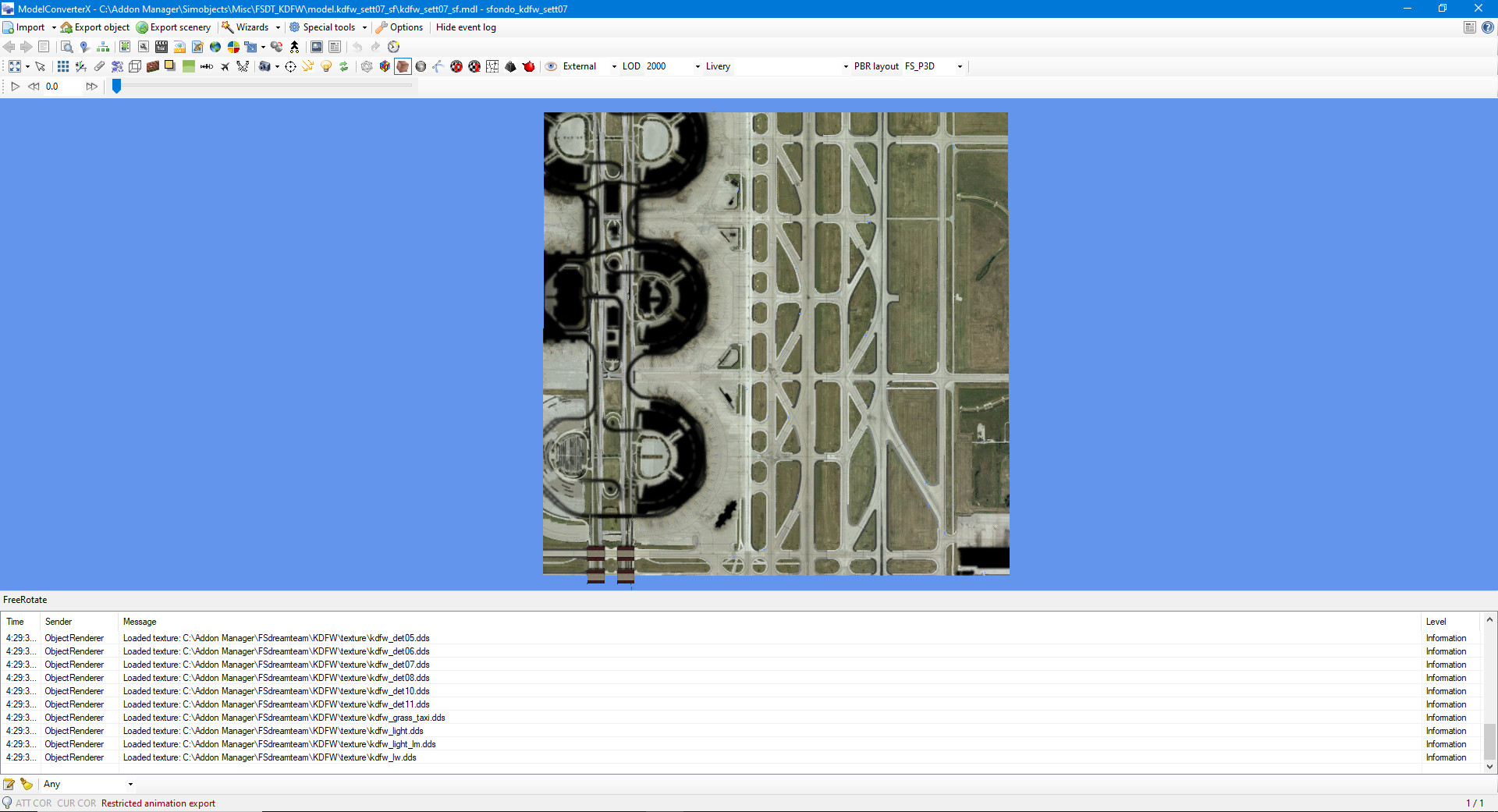
Task: Click the Export scenery button
Action: pos(173,27)
